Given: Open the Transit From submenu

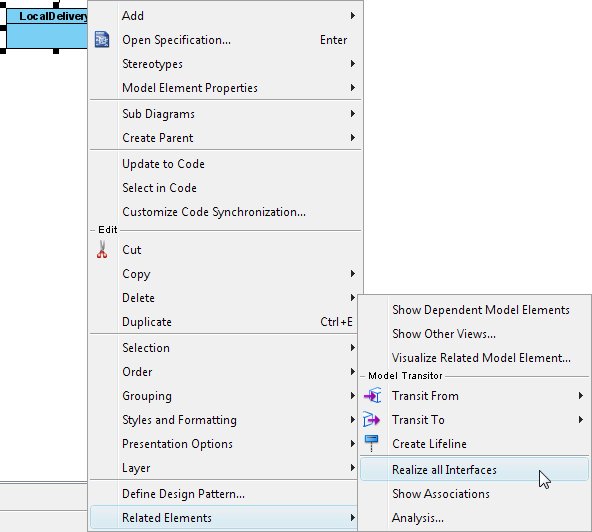Looking at the screenshot, I should click(475, 396).
